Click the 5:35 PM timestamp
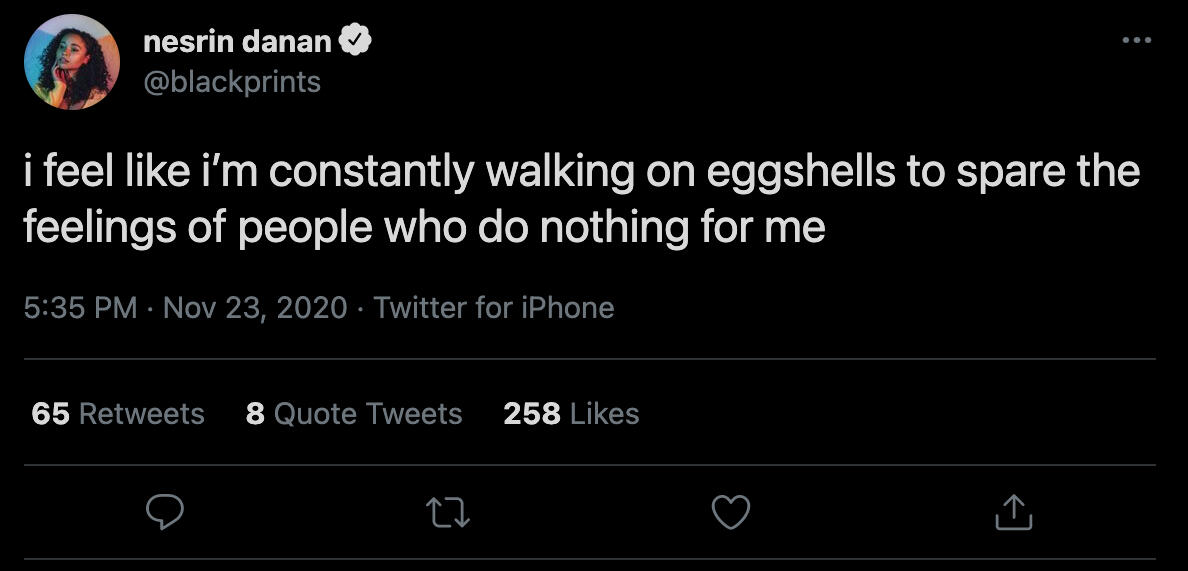This screenshot has height=571, width=1188. [80, 307]
